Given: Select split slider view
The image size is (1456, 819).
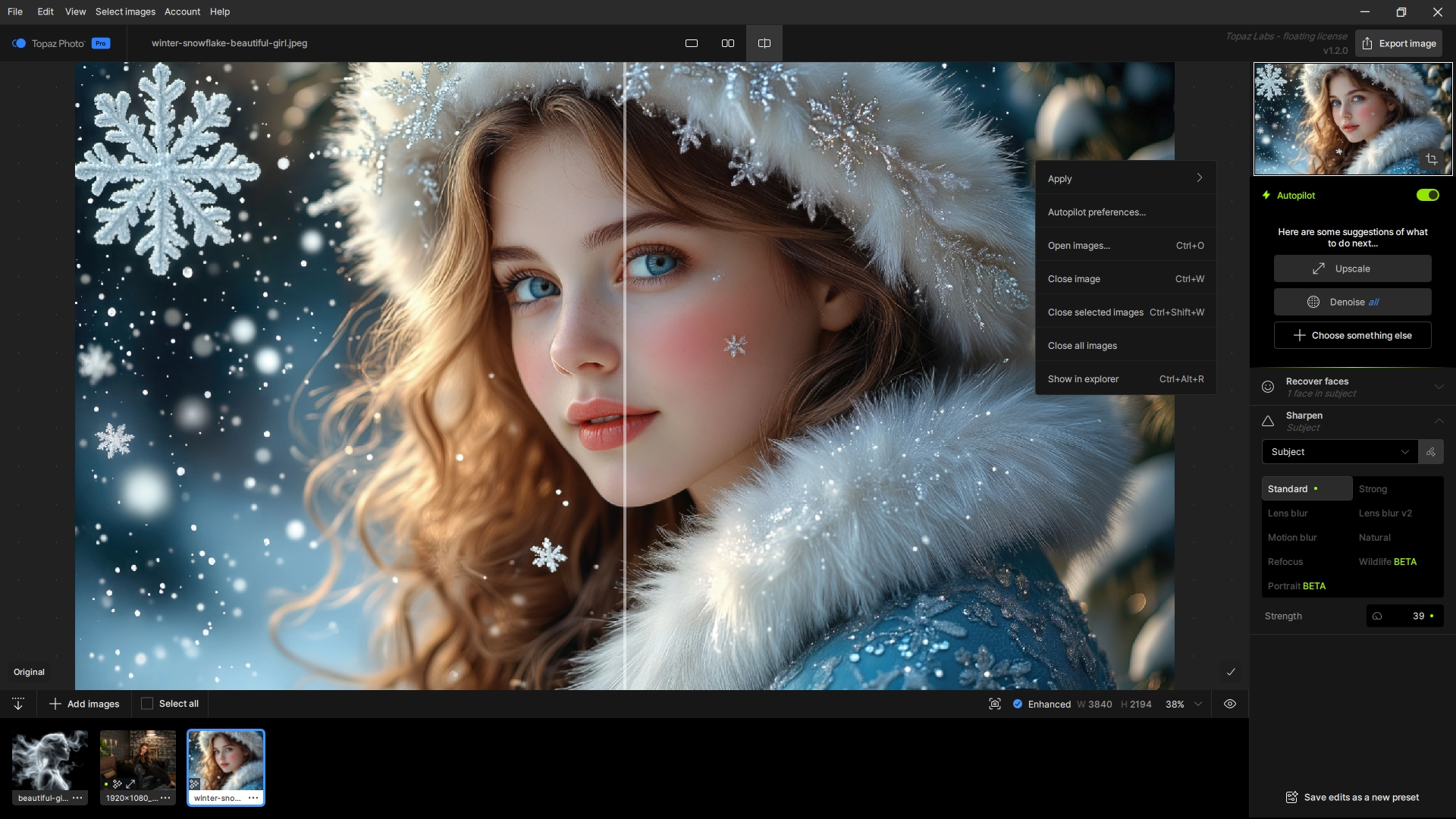Looking at the screenshot, I should (x=764, y=43).
